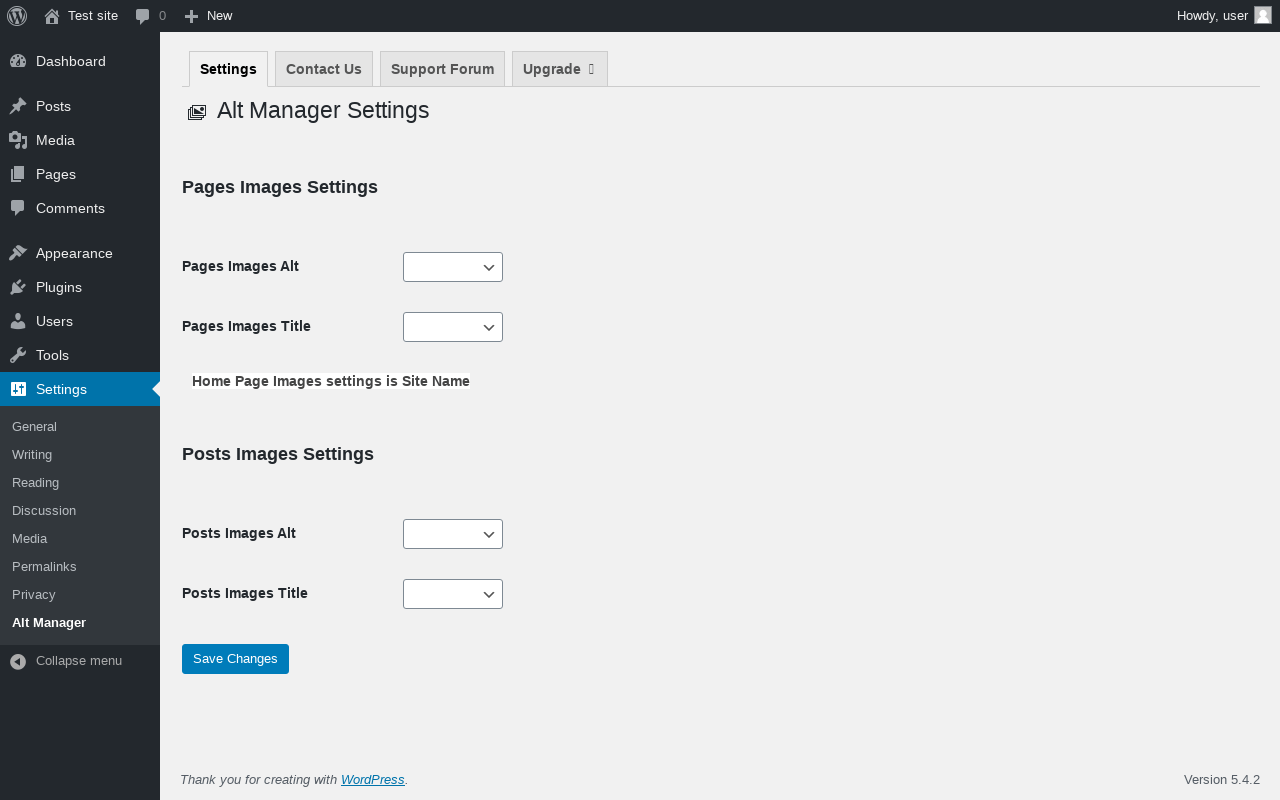Open Reading settings submenu
The image size is (1280, 800).
click(80, 483)
